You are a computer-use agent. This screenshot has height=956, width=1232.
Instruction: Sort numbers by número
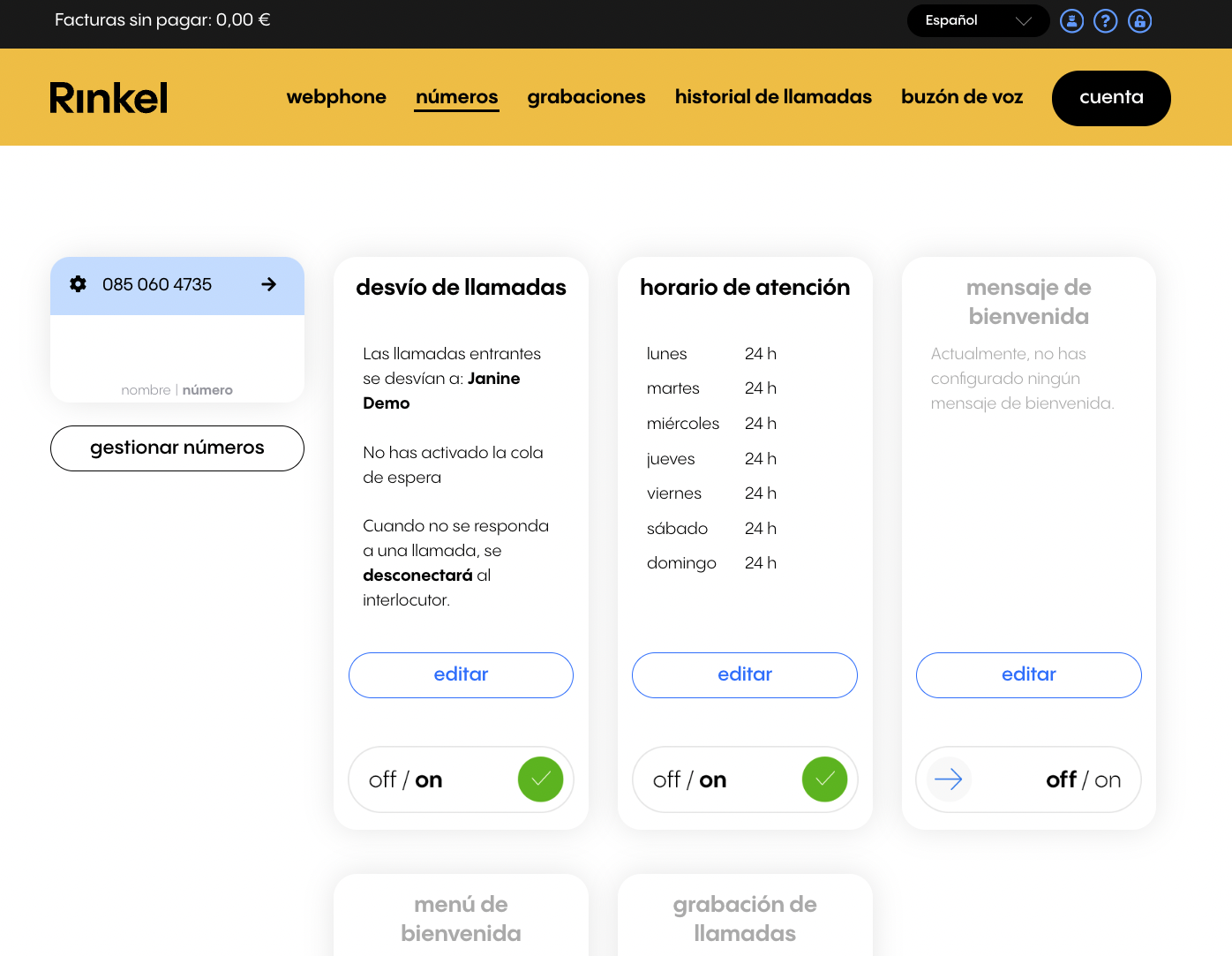[x=207, y=389]
